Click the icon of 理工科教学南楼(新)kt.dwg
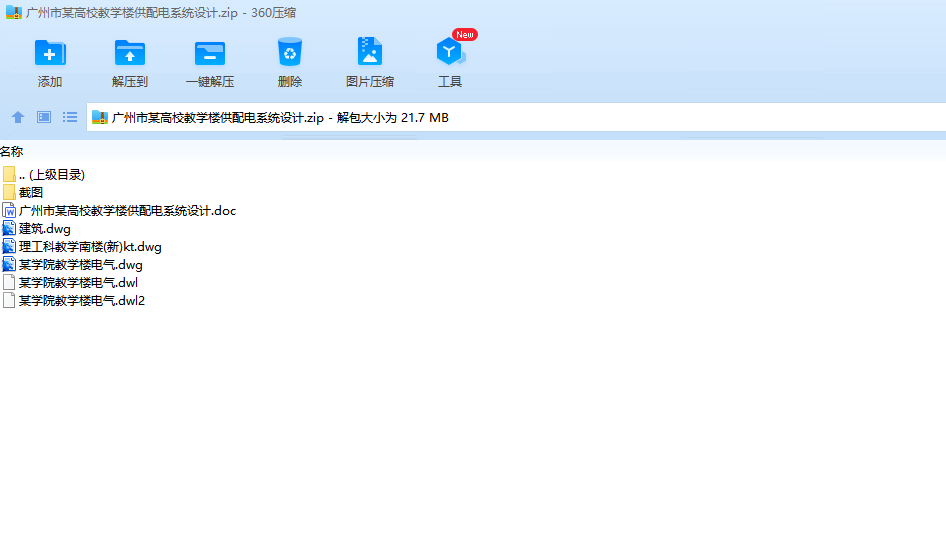Viewport: 946px width, 534px height. (x=9, y=247)
